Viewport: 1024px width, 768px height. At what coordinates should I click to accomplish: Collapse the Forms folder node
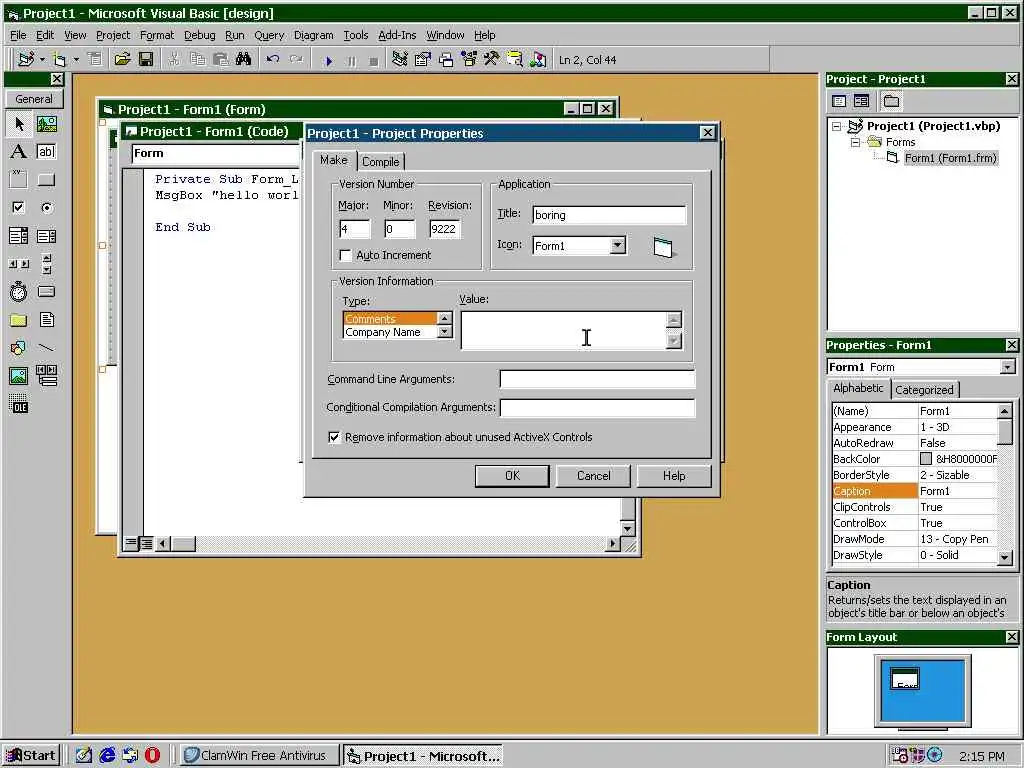tap(855, 142)
